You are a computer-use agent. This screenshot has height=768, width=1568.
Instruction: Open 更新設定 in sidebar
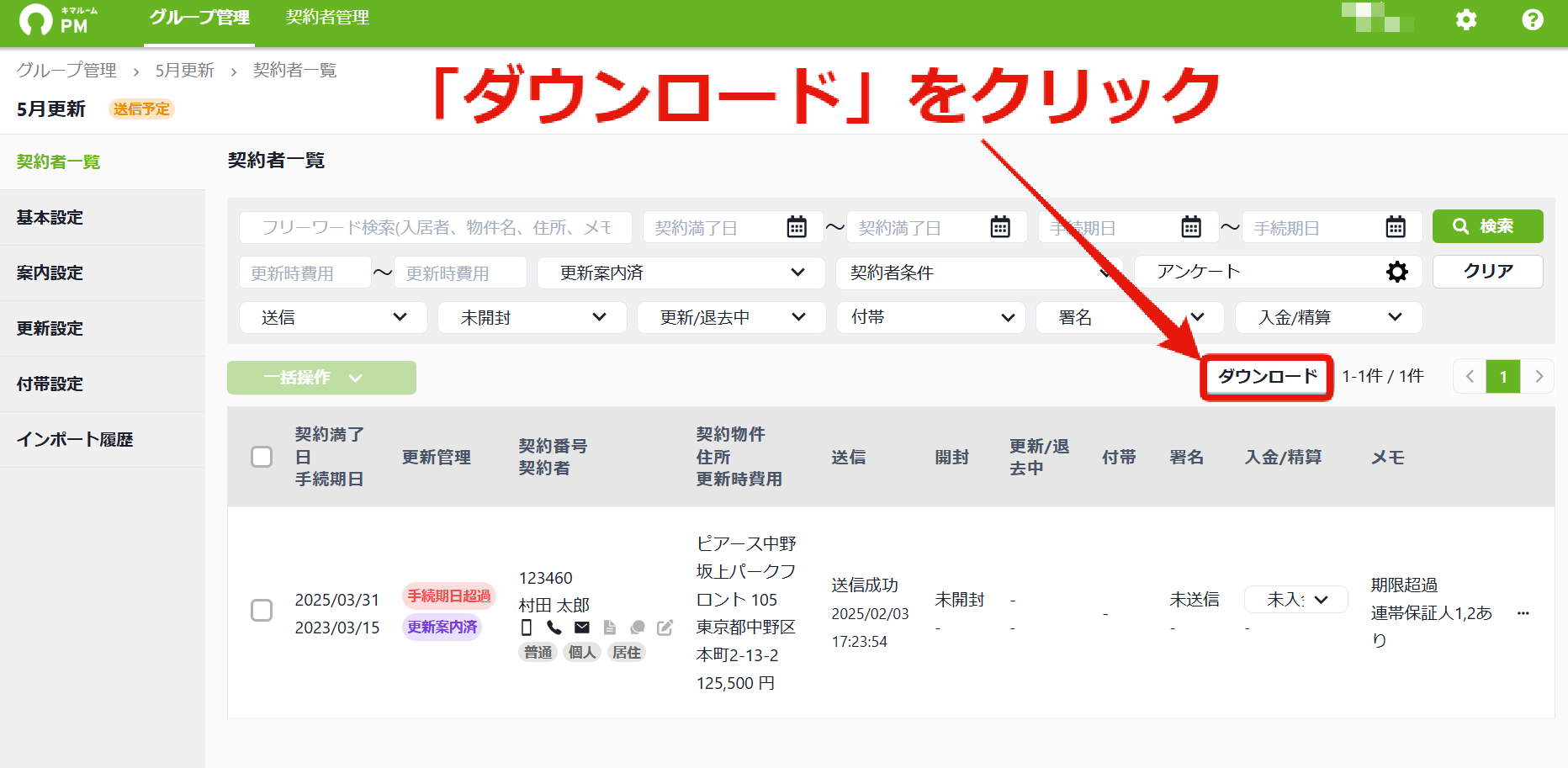point(103,329)
